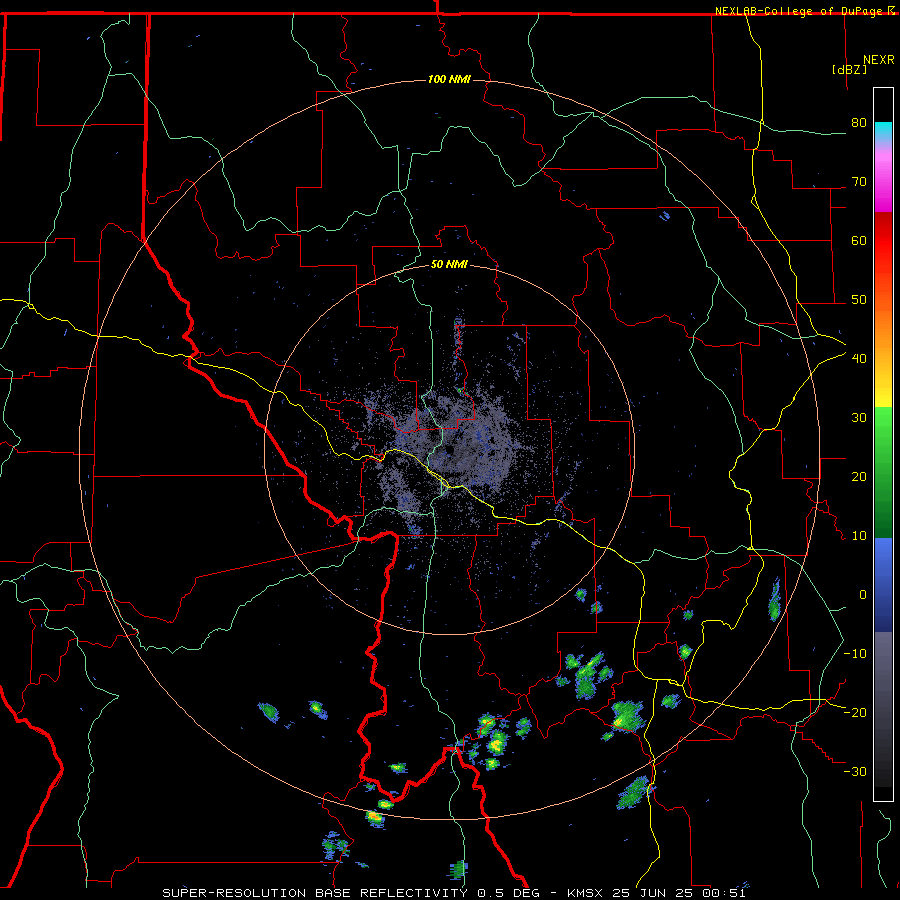Click the radar site center at KMSX
The height and width of the screenshot is (900, 900).
point(449,449)
